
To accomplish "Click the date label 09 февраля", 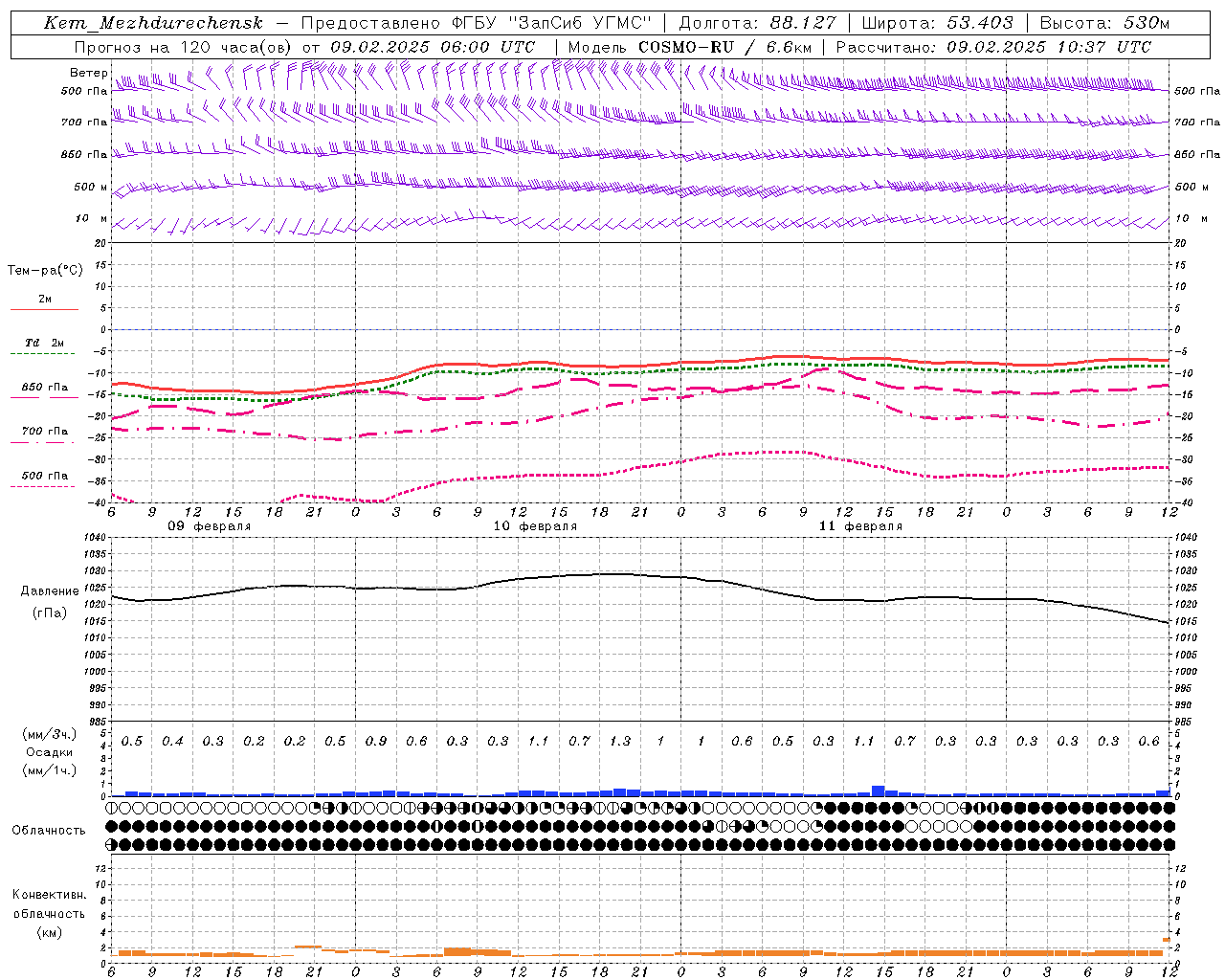I will pos(210,526).
